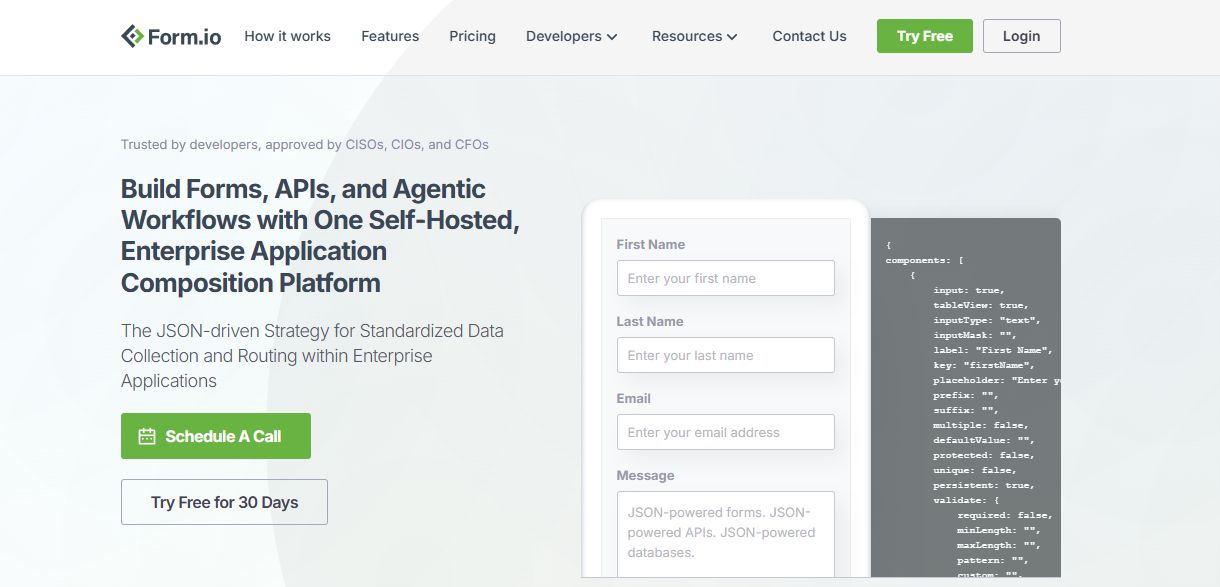Click the Schedule A Call button
Image resolution: width=1220 pixels, height=587 pixels.
click(x=216, y=436)
